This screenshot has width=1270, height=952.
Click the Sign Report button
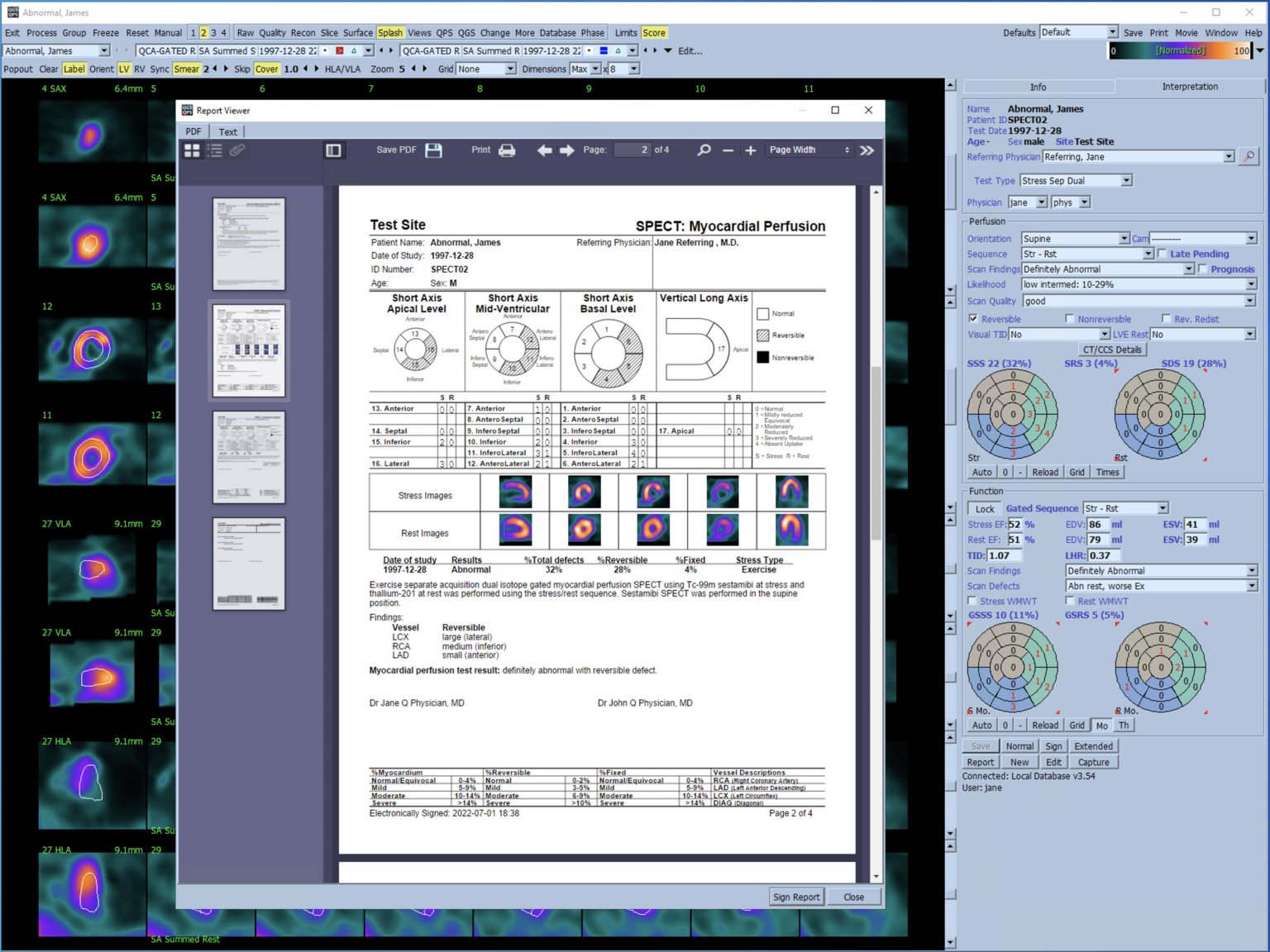tap(795, 897)
